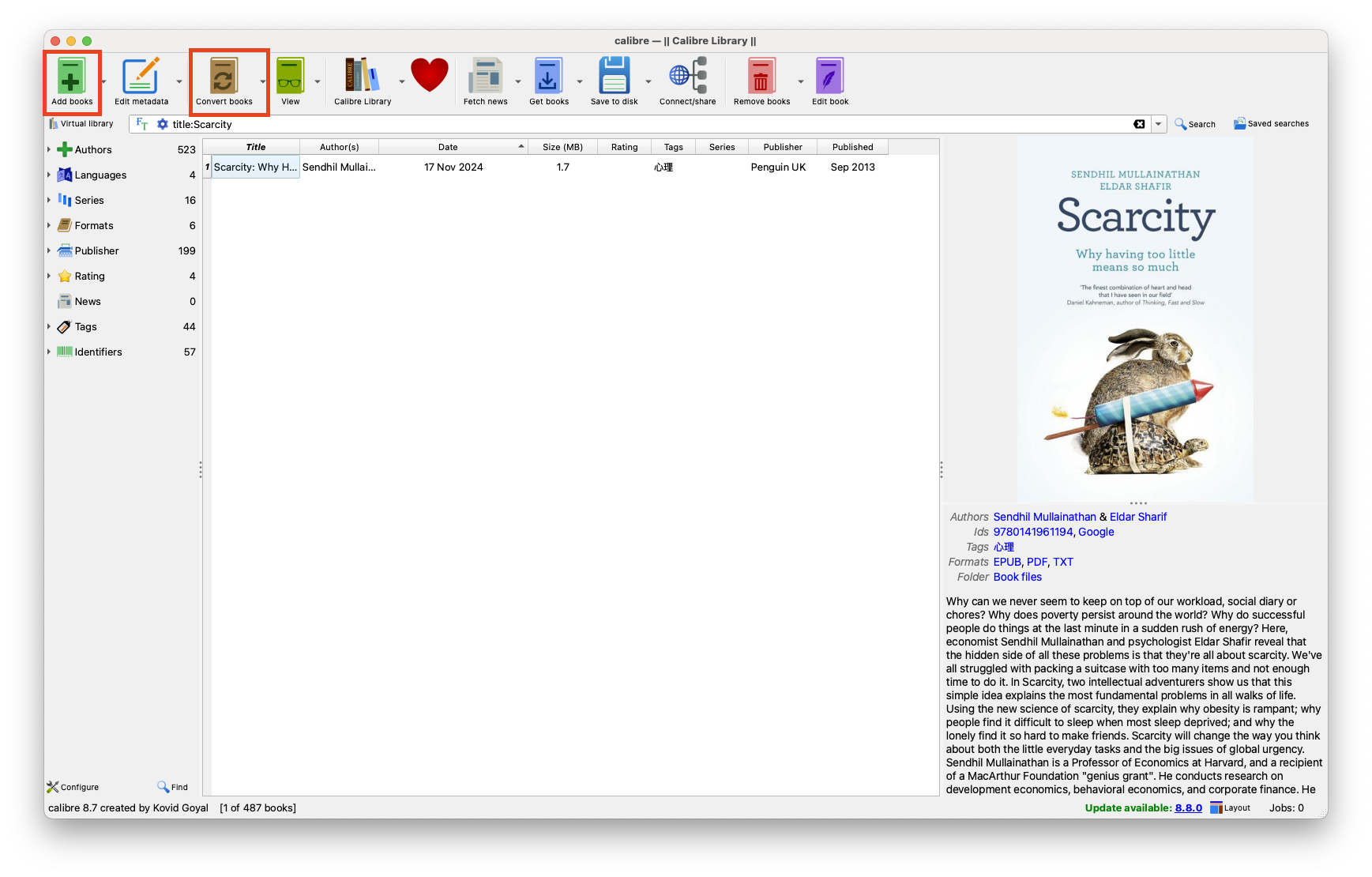Image resolution: width=1372 pixels, height=877 pixels.
Task: Expand the Authors category
Action: point(49,149)
